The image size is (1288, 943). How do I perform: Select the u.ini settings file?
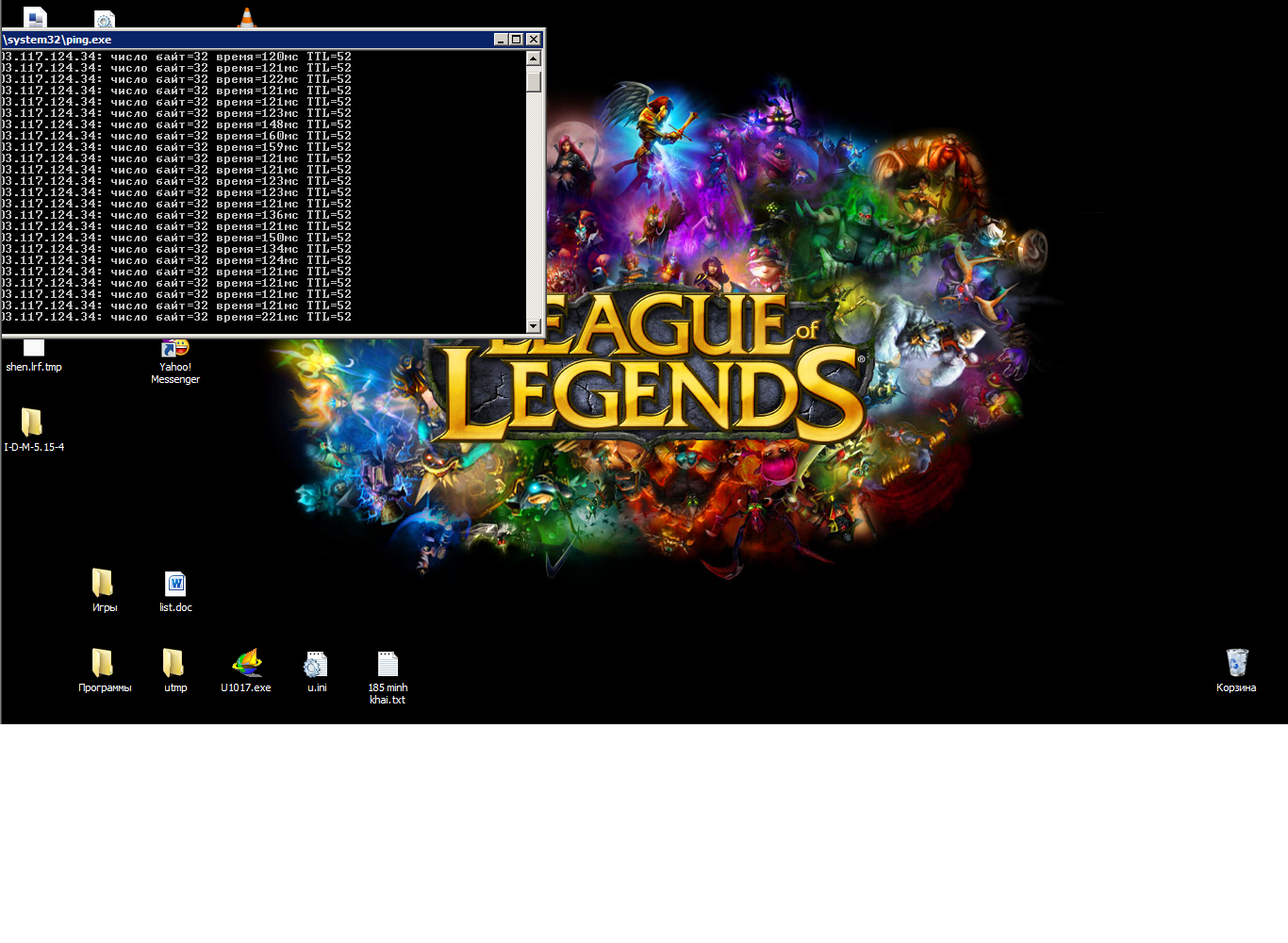pos(317,670)
